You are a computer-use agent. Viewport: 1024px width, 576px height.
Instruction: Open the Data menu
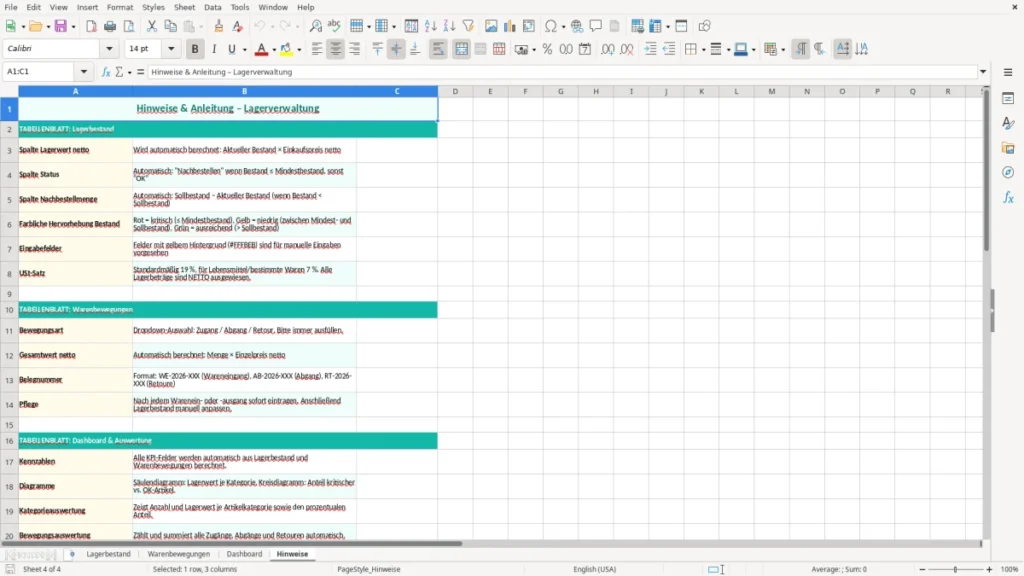(212, 7)
